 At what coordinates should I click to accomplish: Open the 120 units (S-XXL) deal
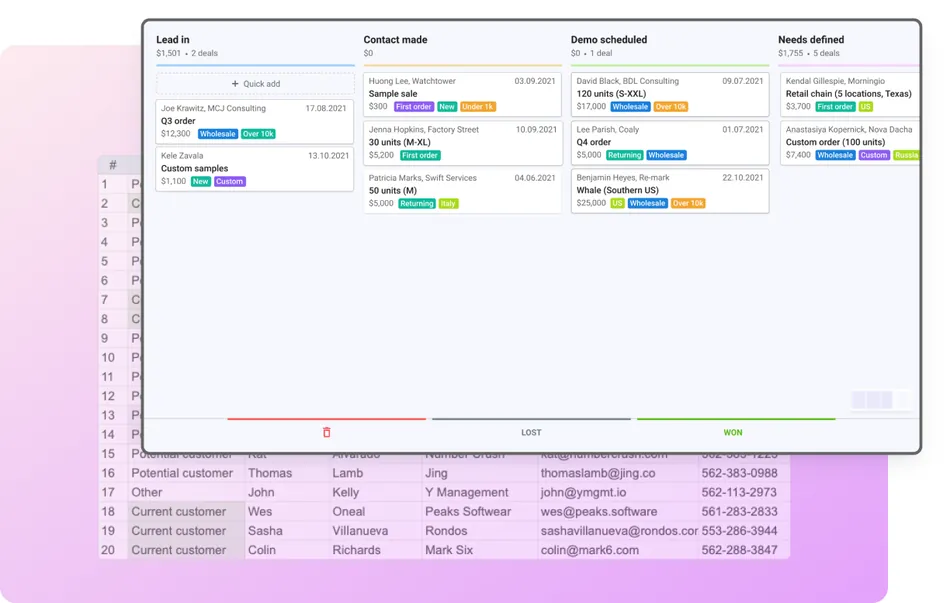(x=669, y=94)
